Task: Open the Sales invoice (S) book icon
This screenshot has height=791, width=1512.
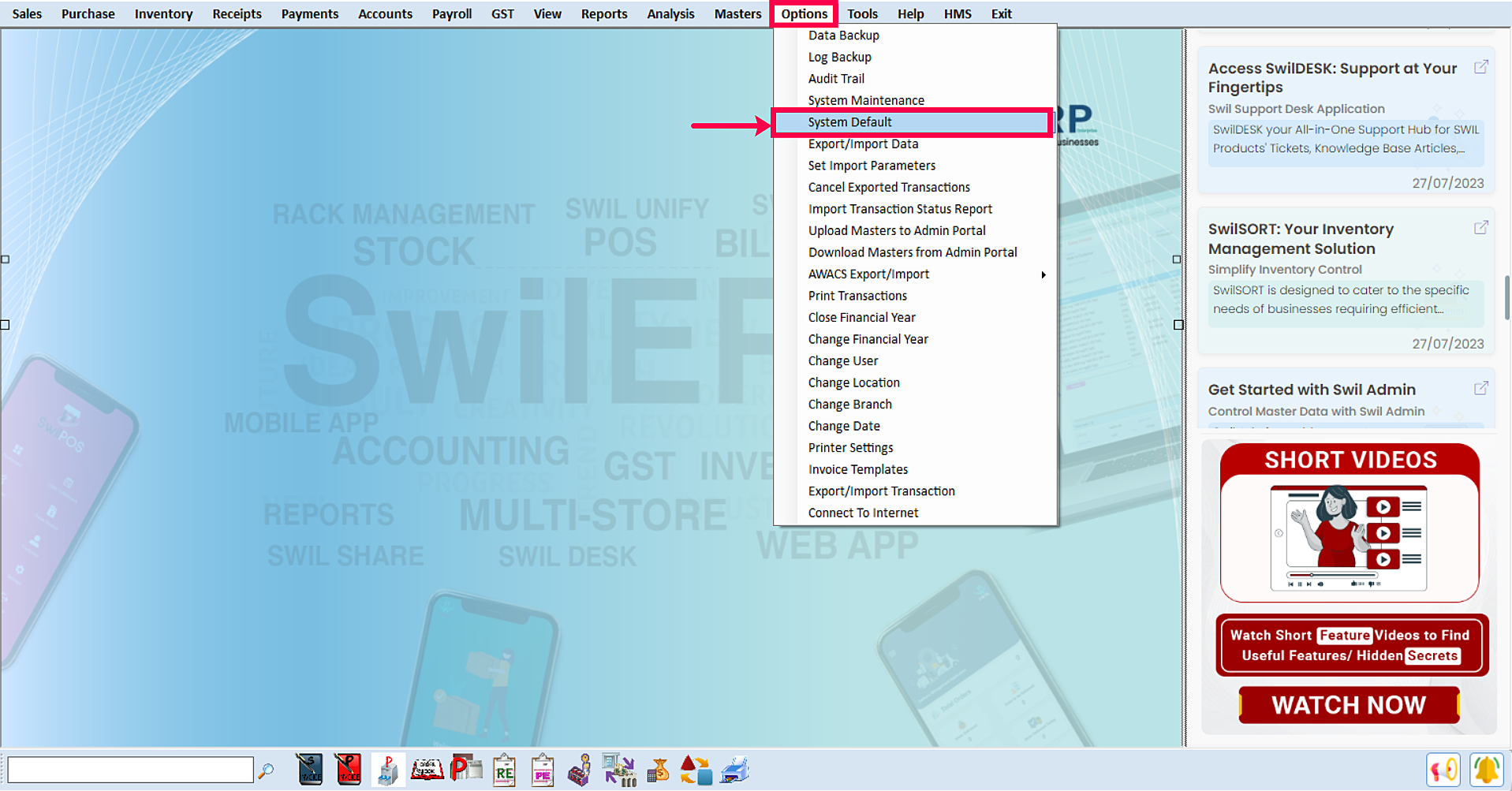Action: pyautogui.click(x=309, y=770)
